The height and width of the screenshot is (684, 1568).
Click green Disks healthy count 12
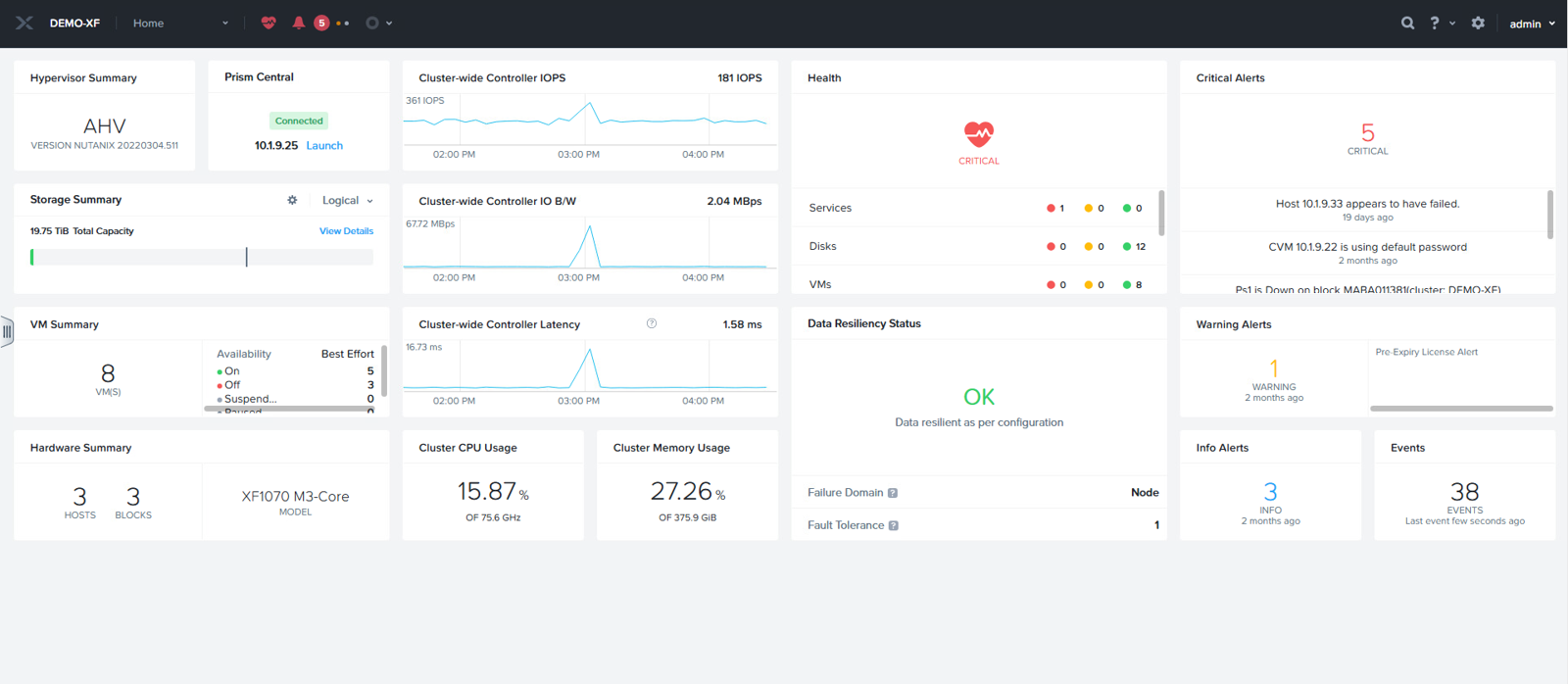(1134, 246)
